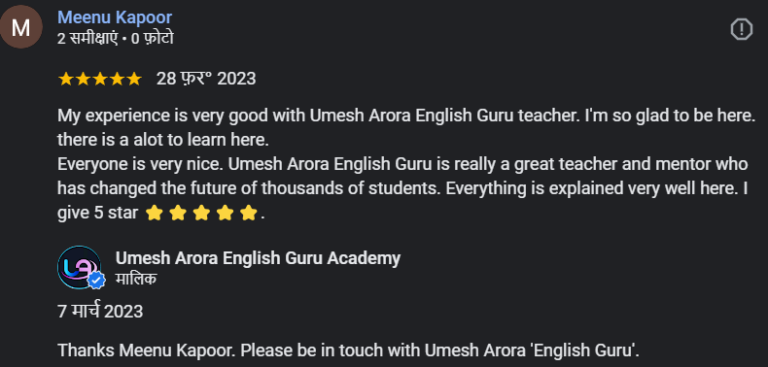Click the review date "28 फ़र° 2023"
This screenshot has width=768, height=367.
(206, 79)
